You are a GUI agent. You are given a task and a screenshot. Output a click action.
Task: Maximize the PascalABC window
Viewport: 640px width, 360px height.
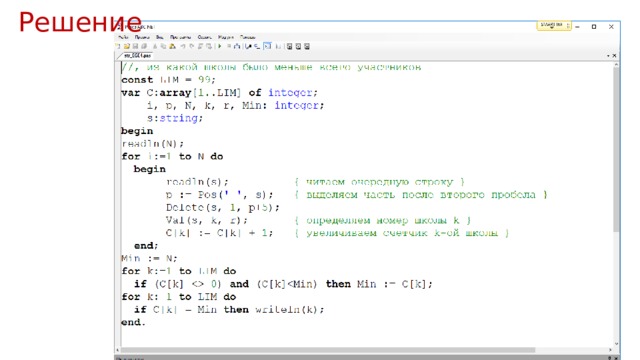(594, 27)
